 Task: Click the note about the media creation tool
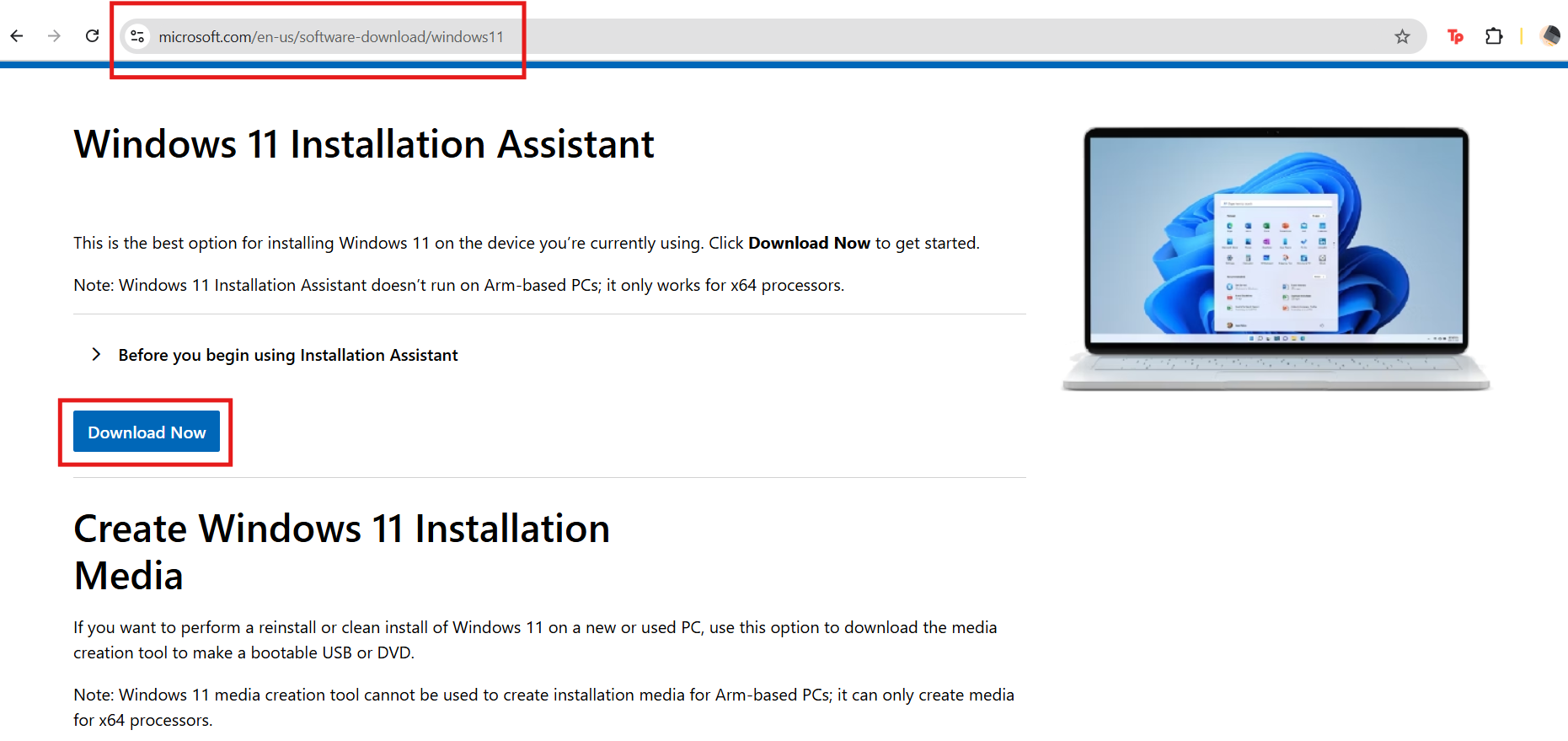[543, 707]
